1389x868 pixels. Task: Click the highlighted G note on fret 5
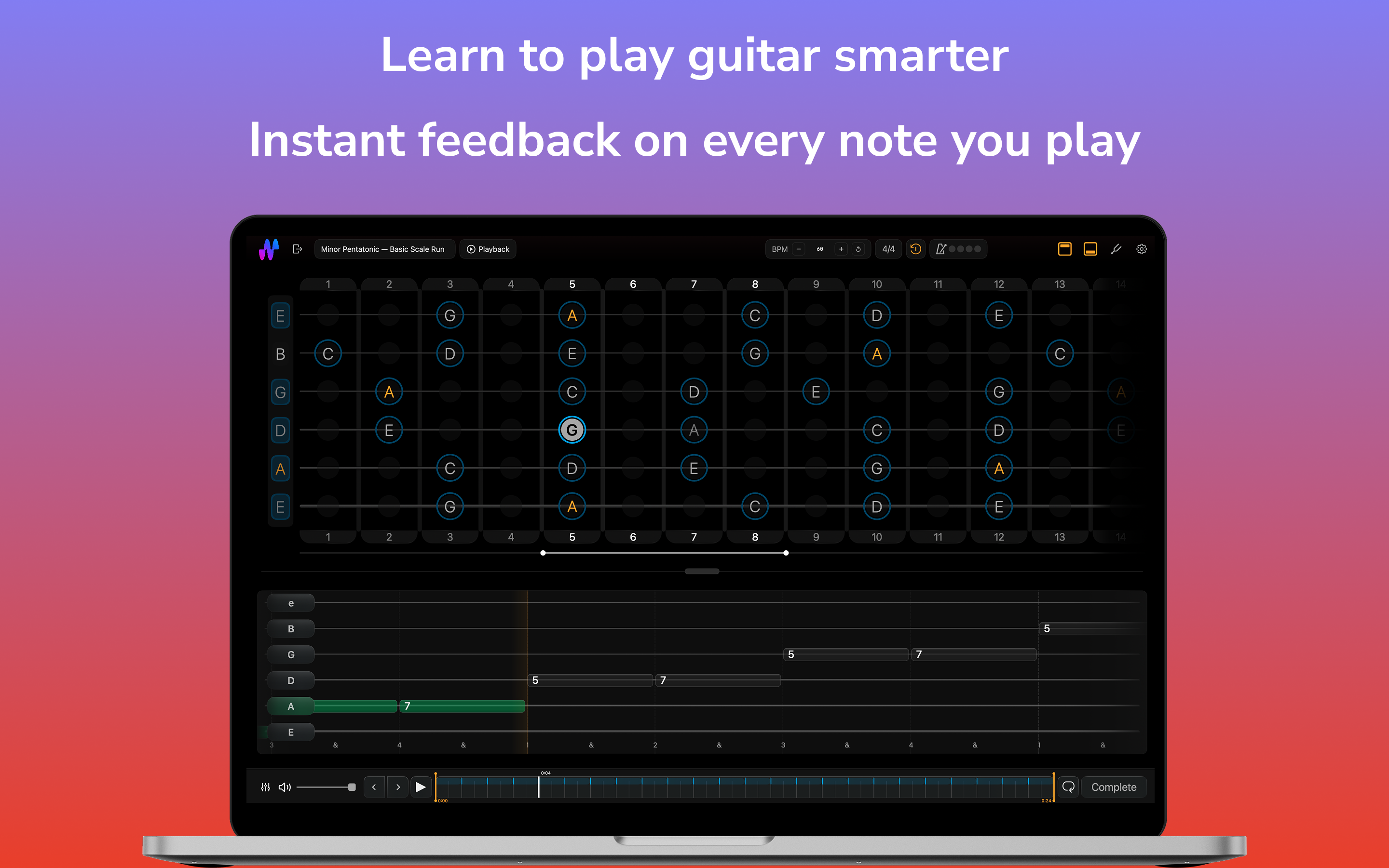click(x=572, y=430)
